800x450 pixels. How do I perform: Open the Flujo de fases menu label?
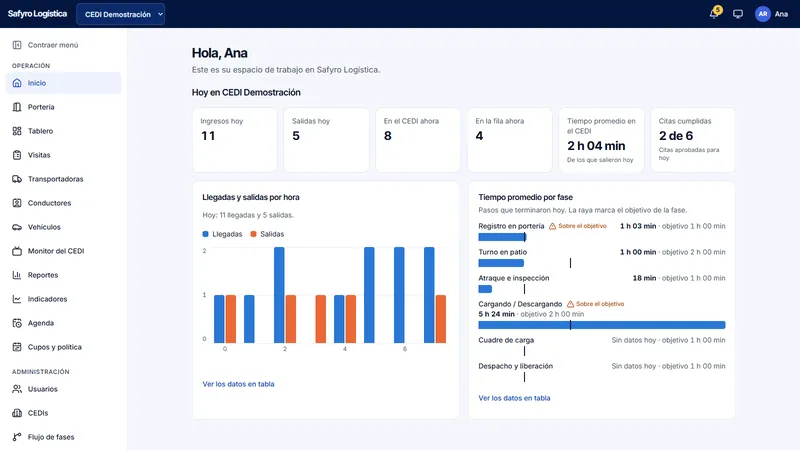click(51, 437)
